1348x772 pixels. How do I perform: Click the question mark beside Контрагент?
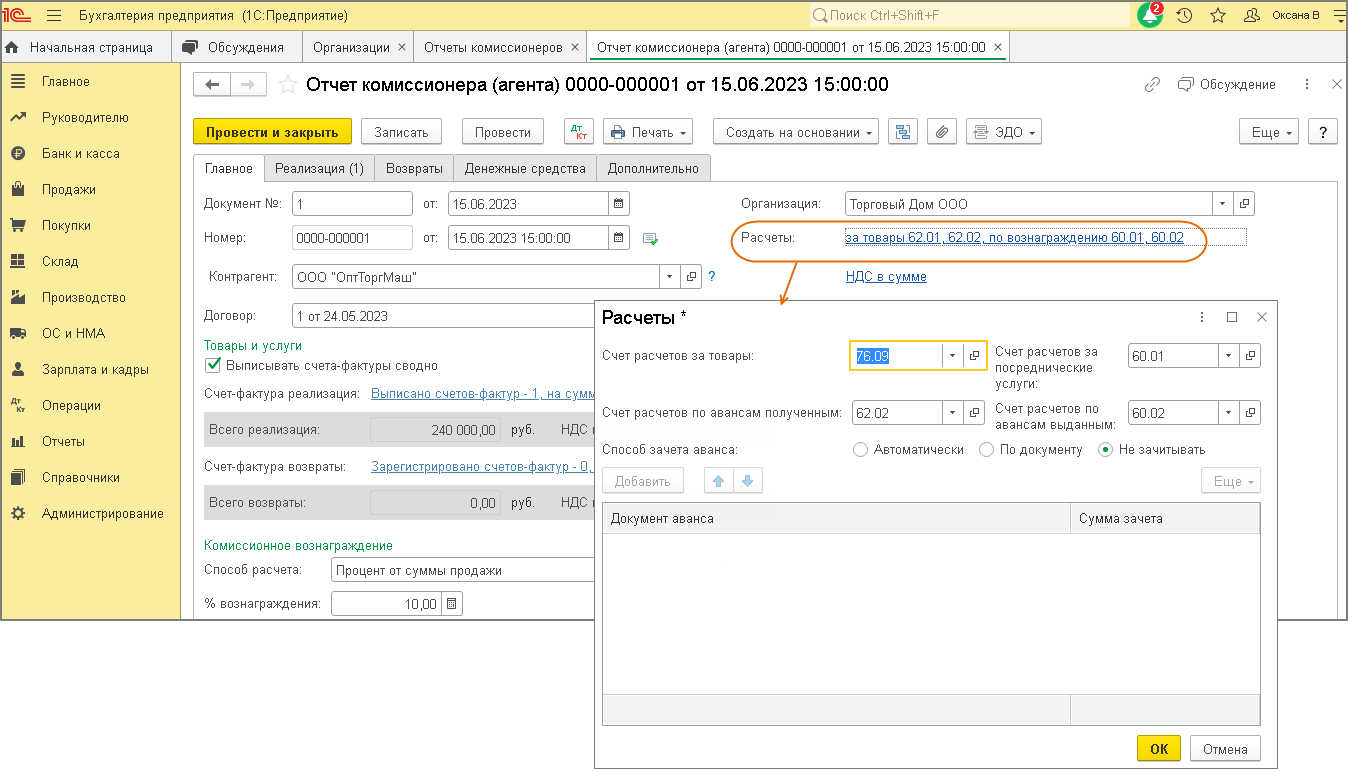point(712,277)
